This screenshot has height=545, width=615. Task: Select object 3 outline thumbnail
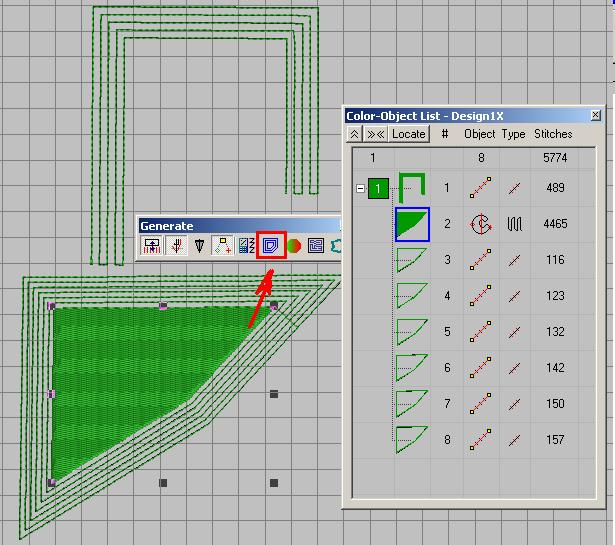(x=412, y=260)
